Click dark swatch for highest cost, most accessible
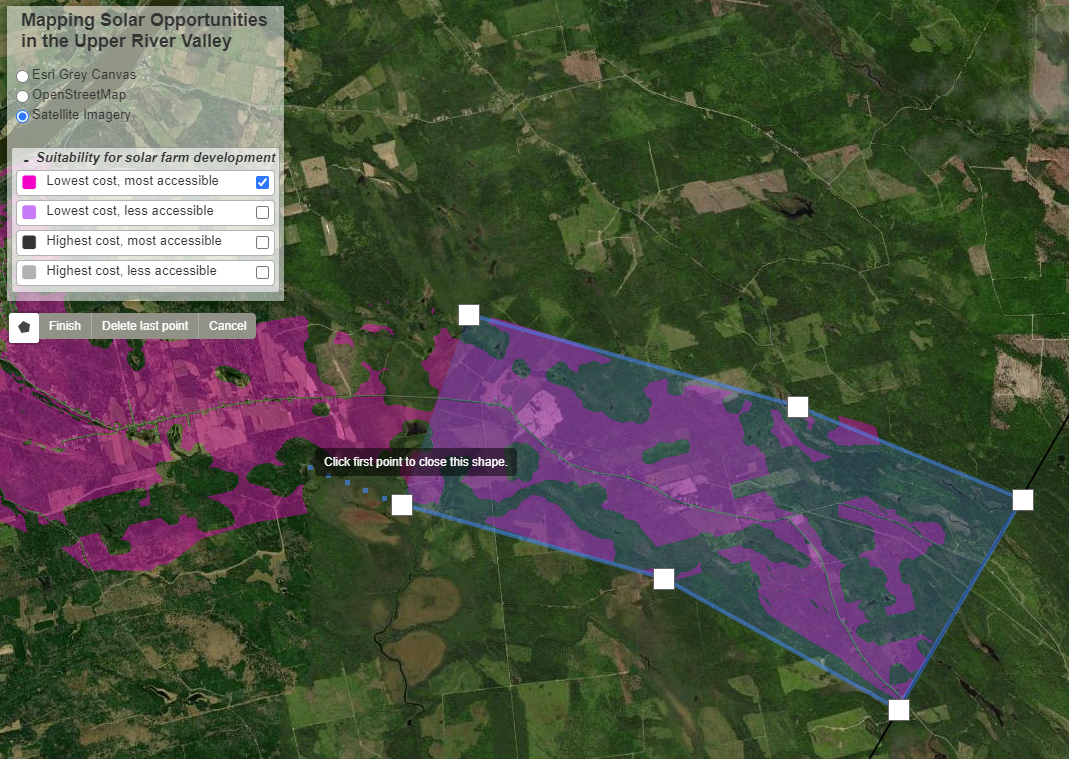Viewport: 1069px width, 759px height. [x=29, y=242]
